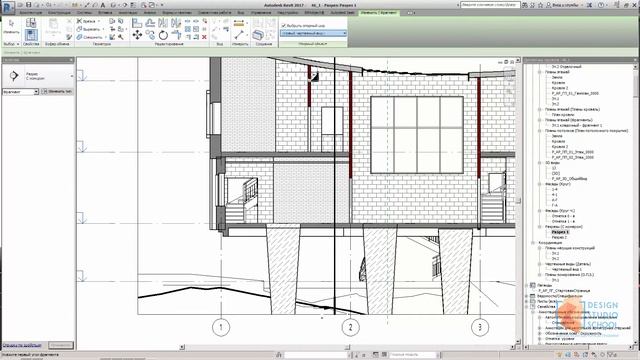This screenshot has height=360, width=640.
Task: Collapse the 3D views node in browser
Action: pos(540,163)
